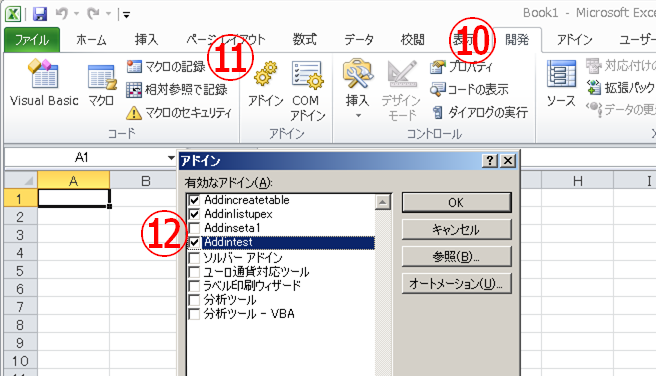Open the Name Box dropdown arrow
Image resolution: width=656 pixels, height=376 pixels.
click(x=171, y=158)
